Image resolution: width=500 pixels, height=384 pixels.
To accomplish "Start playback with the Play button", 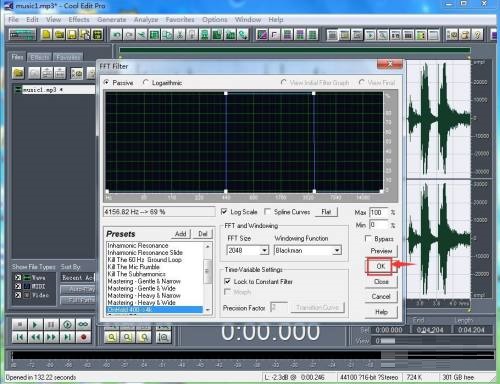I will pyautogui.click(x=35, y=324).
